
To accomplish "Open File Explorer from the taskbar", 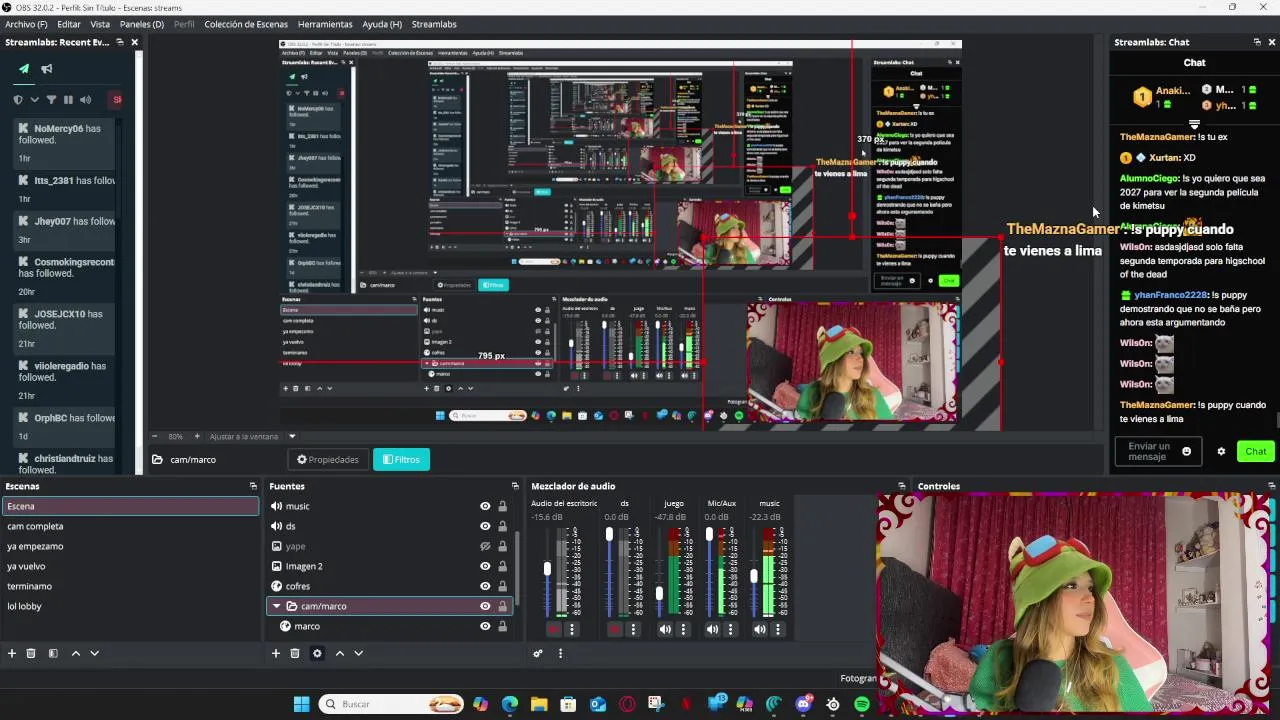I will coord(539,704).
